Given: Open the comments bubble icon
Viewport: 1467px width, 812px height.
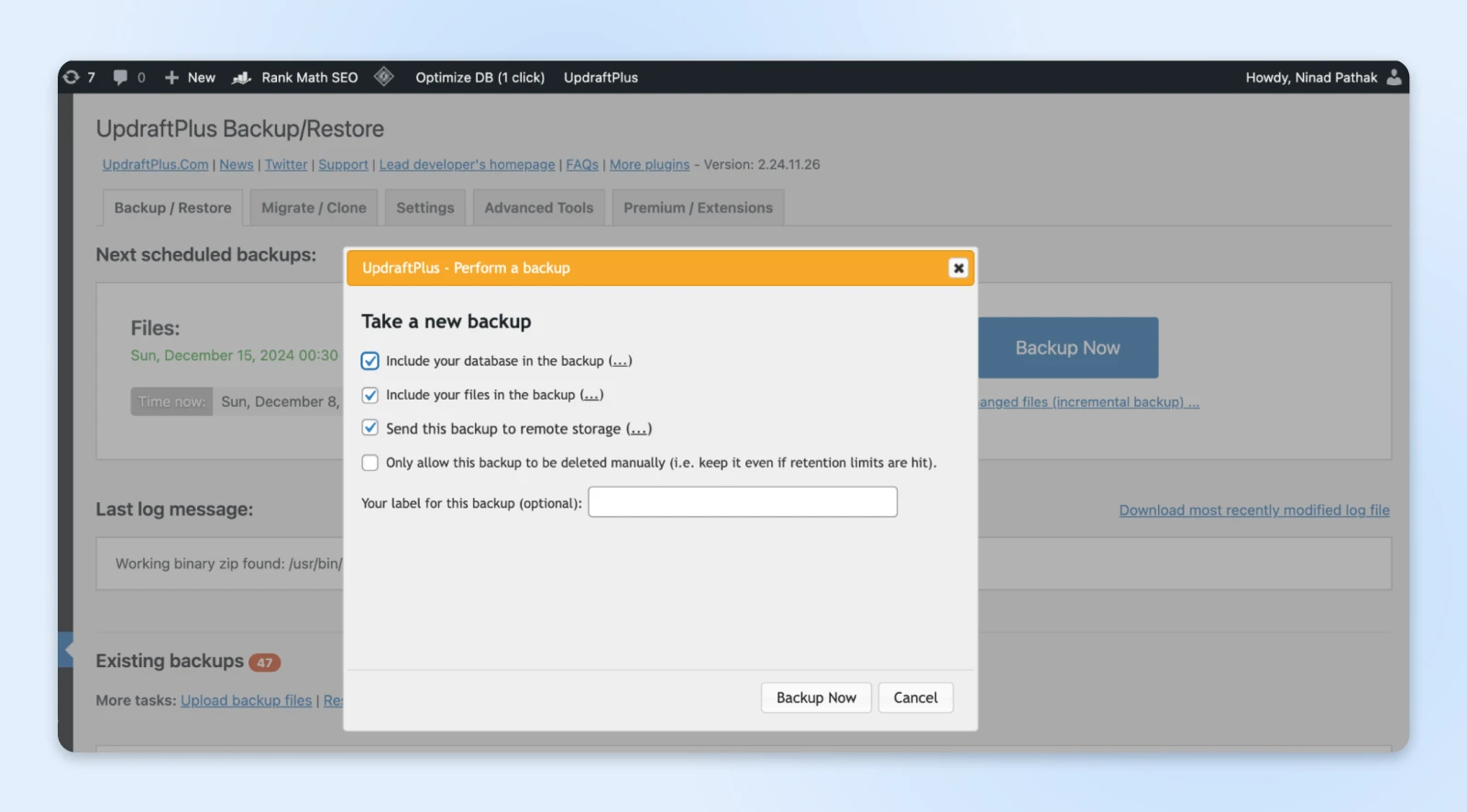Looking at the screenshot, I should (x=120, y=77).
